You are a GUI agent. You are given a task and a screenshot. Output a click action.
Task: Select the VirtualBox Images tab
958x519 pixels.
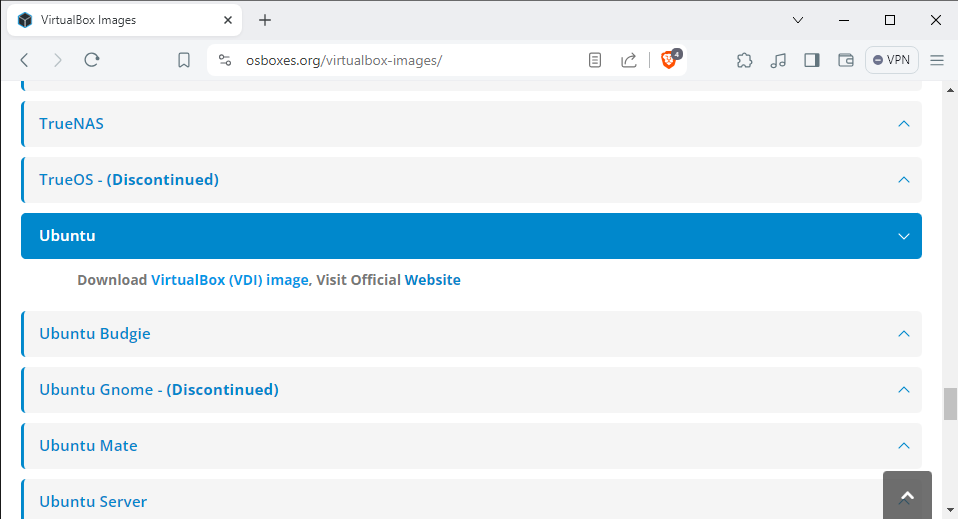point(125,20)
